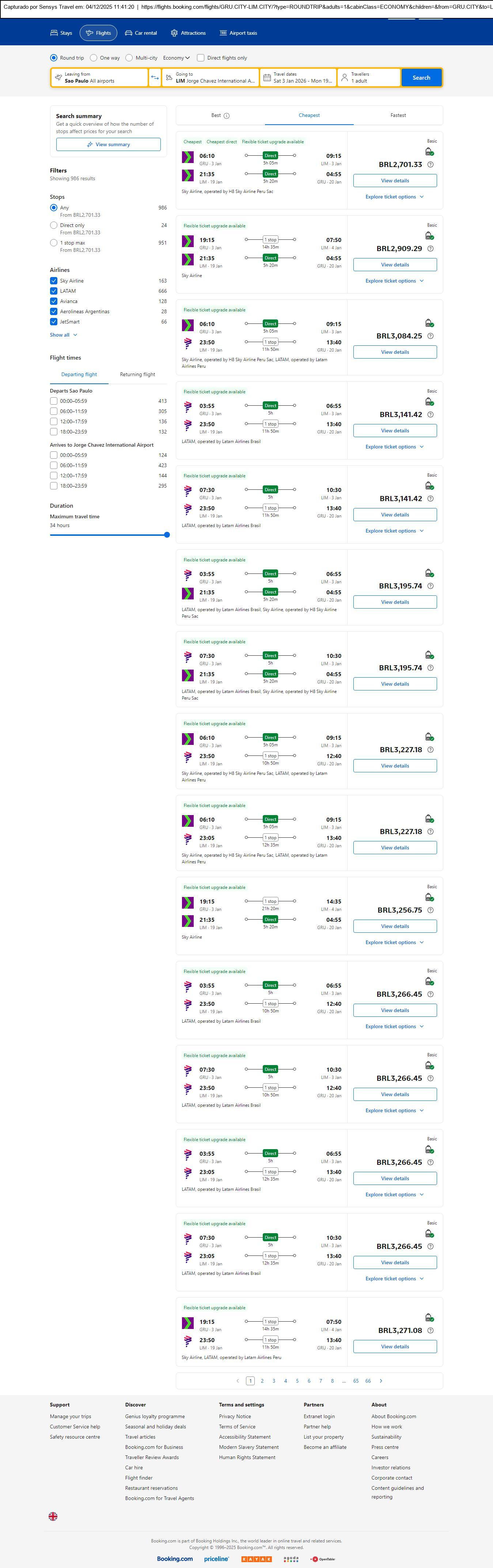Click the UK flag language icon

click(53, 1516)
